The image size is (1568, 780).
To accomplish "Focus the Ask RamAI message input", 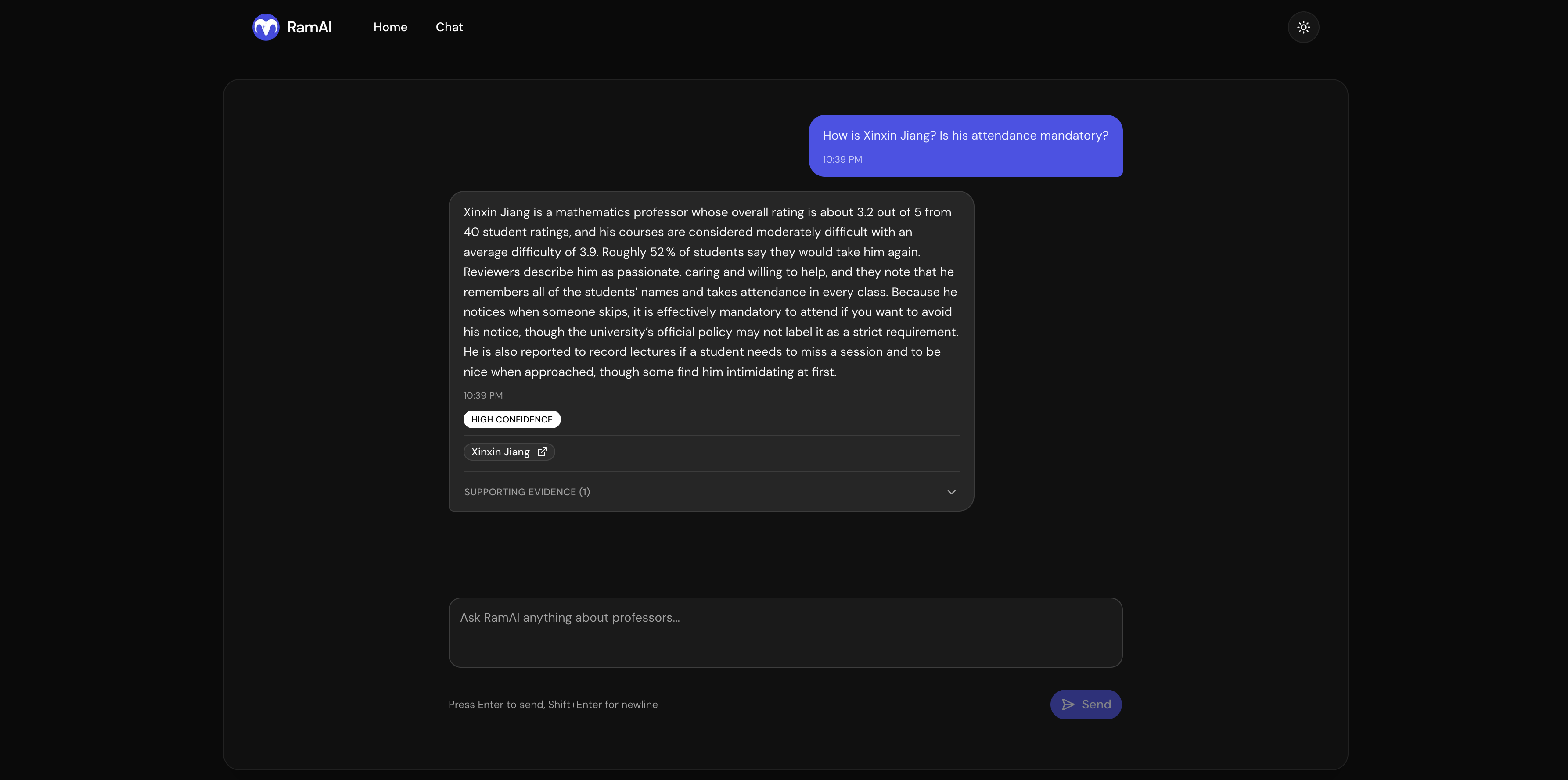I will point(785,632).
